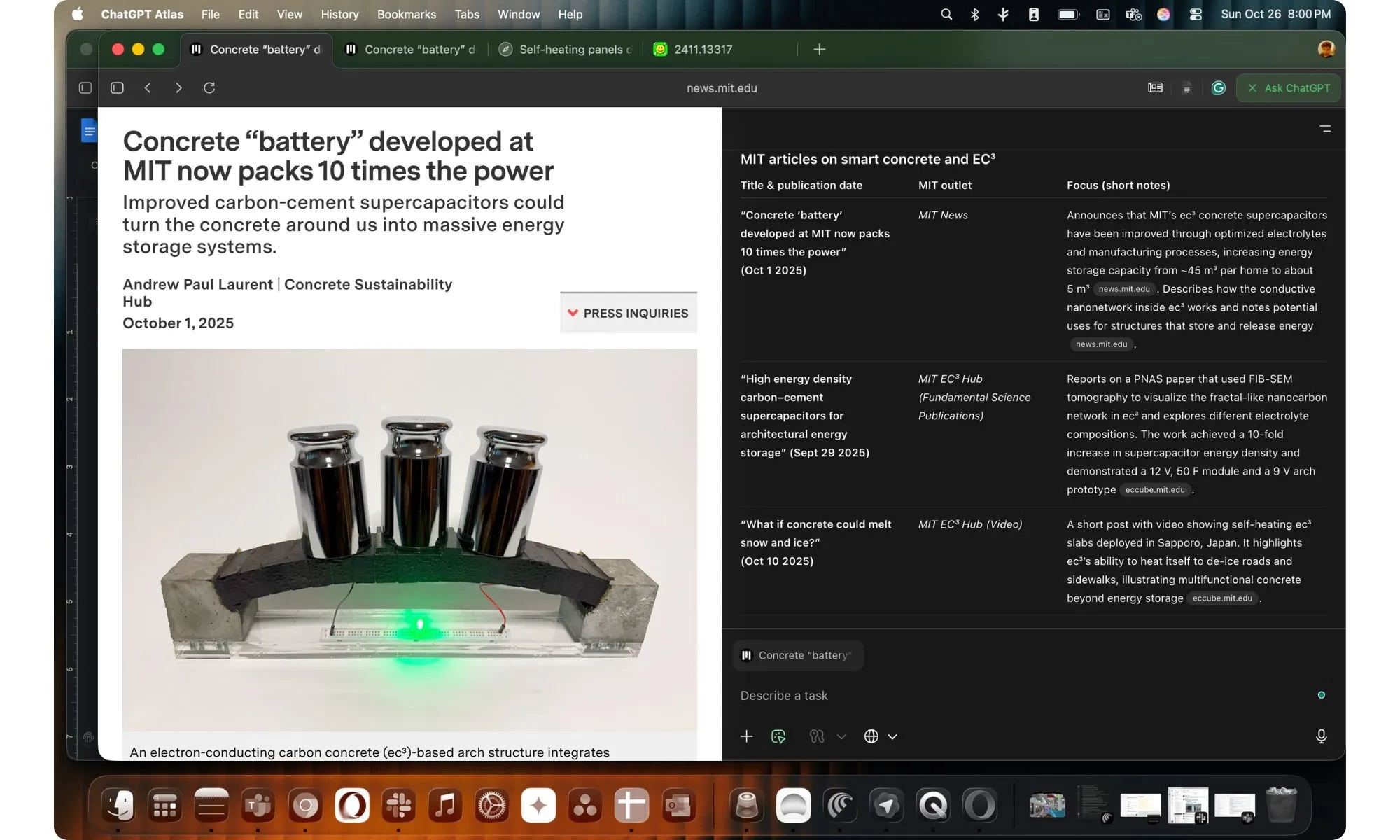This screenshot has height=840, width=1400.
Task: Close the Ask ChatGPT side panel
Action: pyautogui.click(x=1252, y=88)
